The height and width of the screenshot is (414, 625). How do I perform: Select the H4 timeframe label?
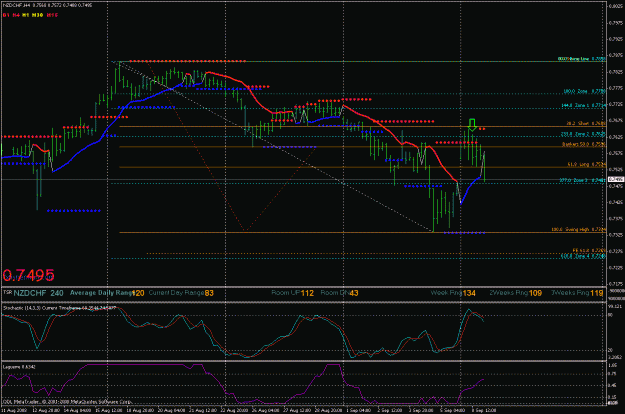16,15
